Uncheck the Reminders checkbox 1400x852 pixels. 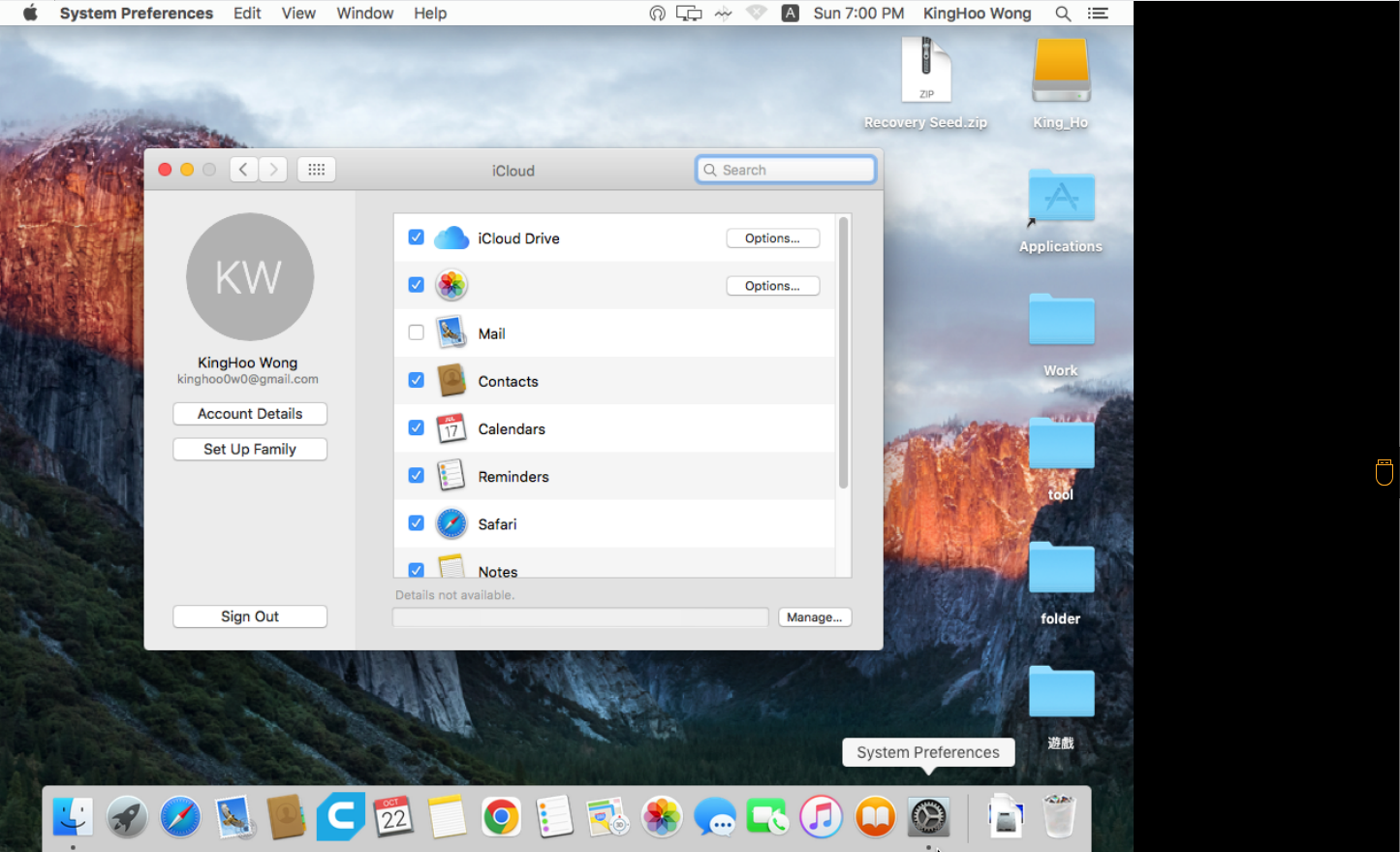pos(417,475)
